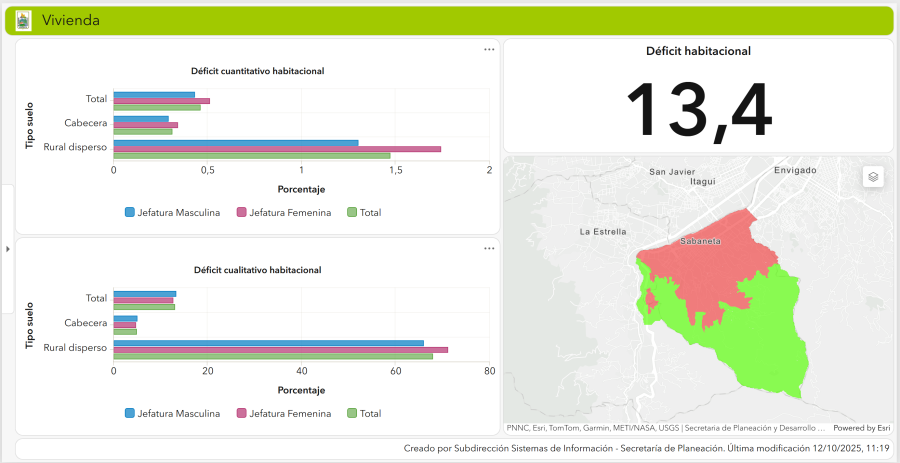Toggle Jefatura Femenina in cuantitativo chart legend

click(284, 212)
